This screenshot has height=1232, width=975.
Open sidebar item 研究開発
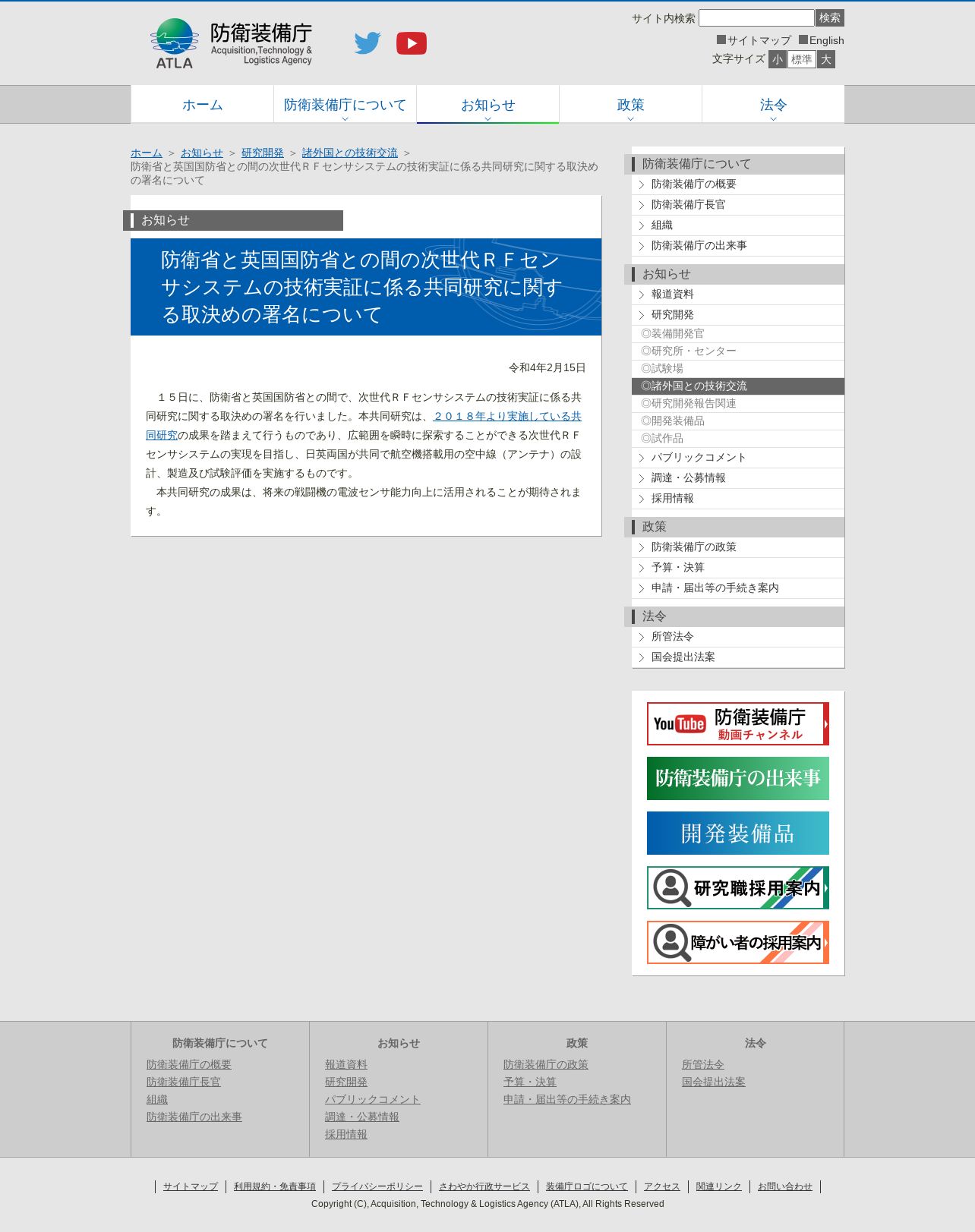point(738,315)
